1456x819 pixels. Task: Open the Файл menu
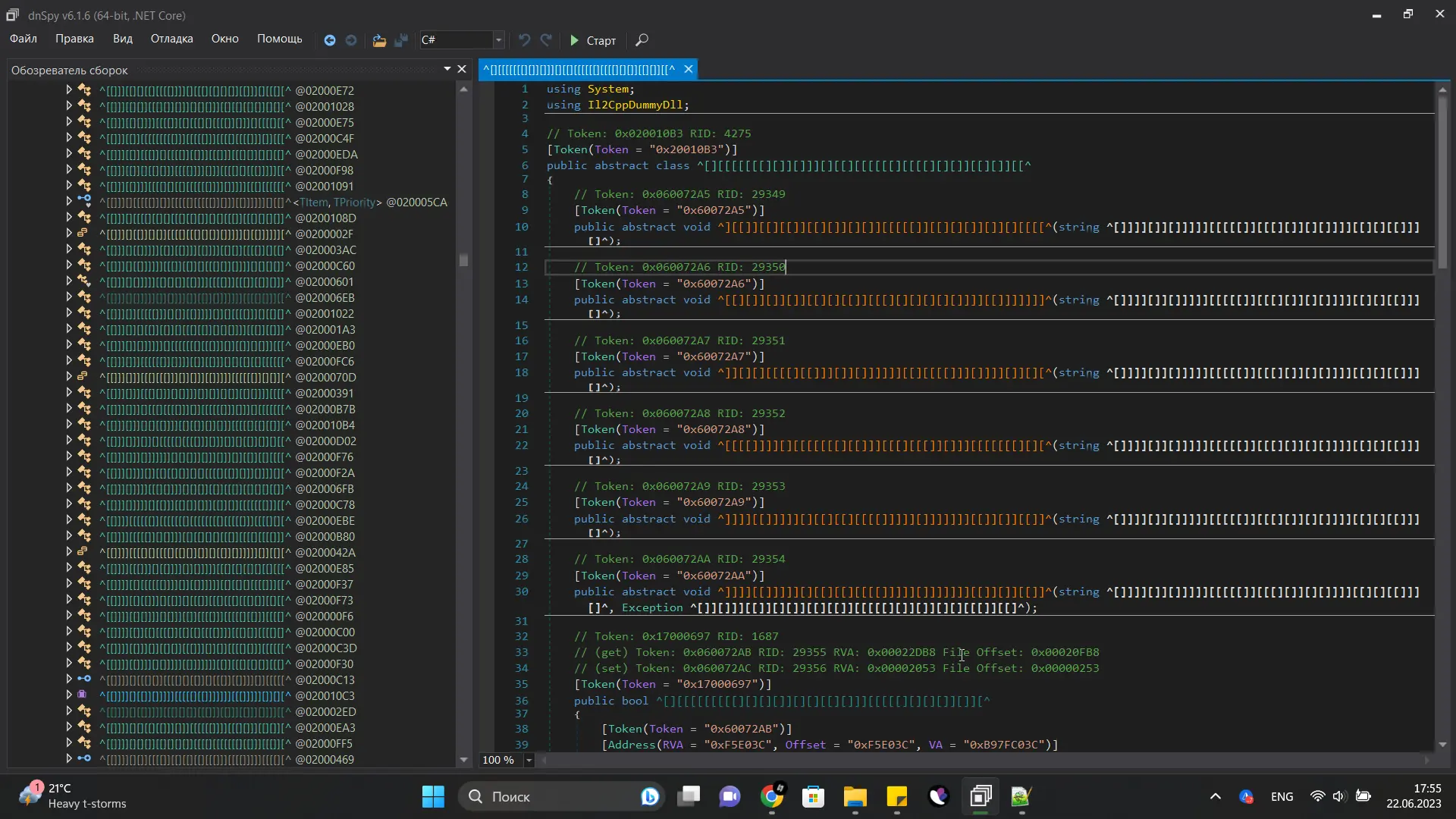(x=24, y=39)
